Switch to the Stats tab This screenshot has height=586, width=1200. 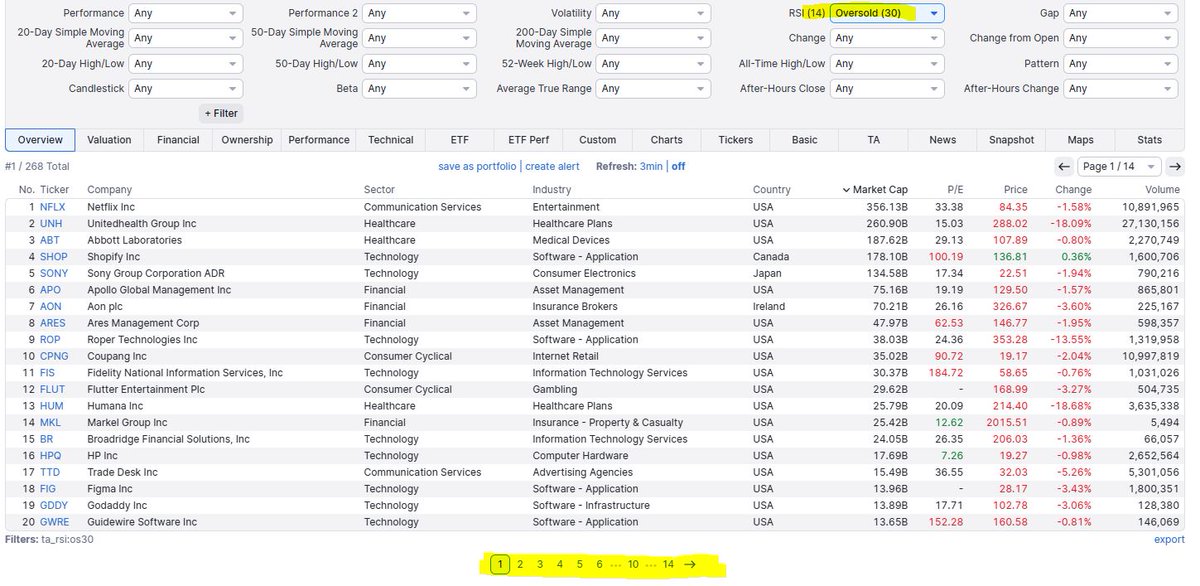coord(1150,140)
